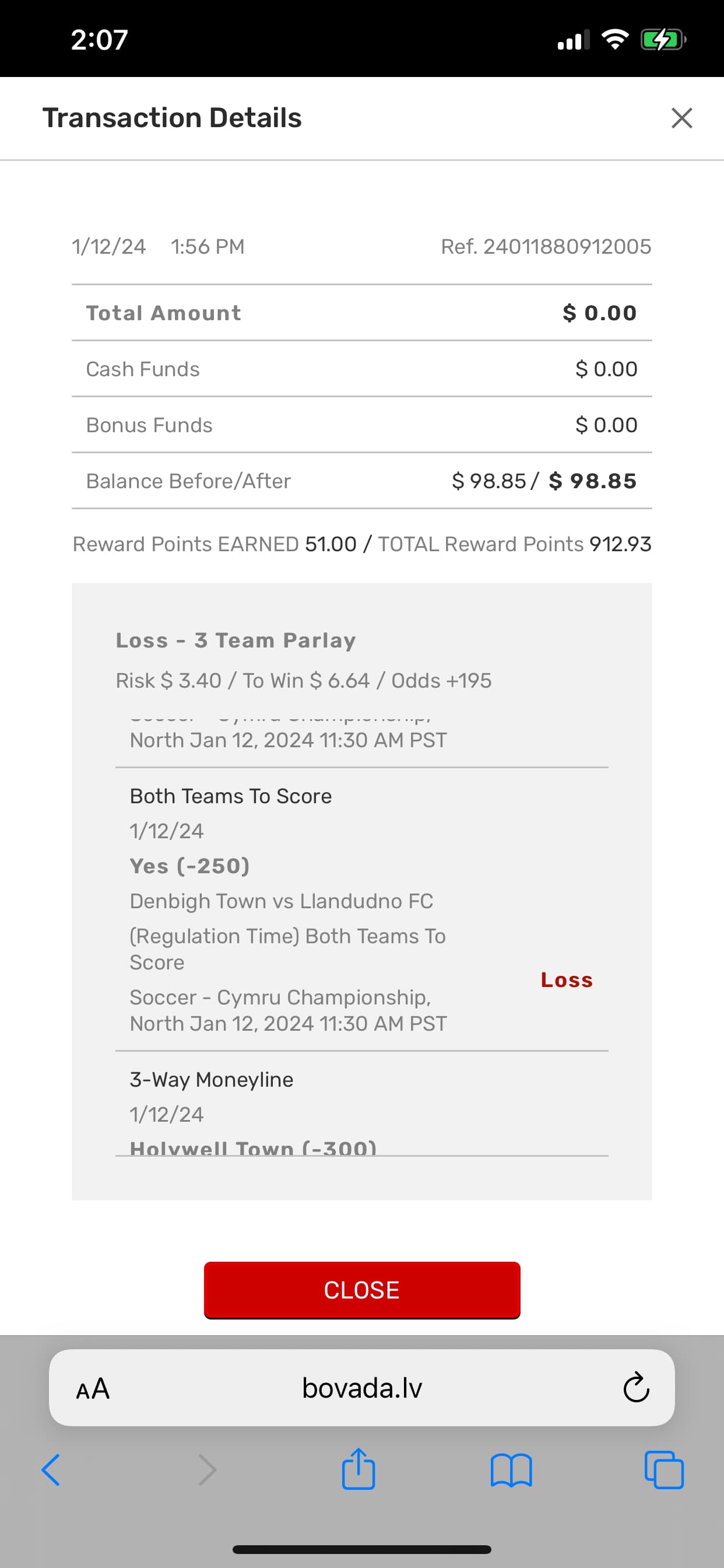Image resolution: width=724 pixels, height=1568 pixels.
Task: Tap the red CLOSE button
Action: 361,1290
